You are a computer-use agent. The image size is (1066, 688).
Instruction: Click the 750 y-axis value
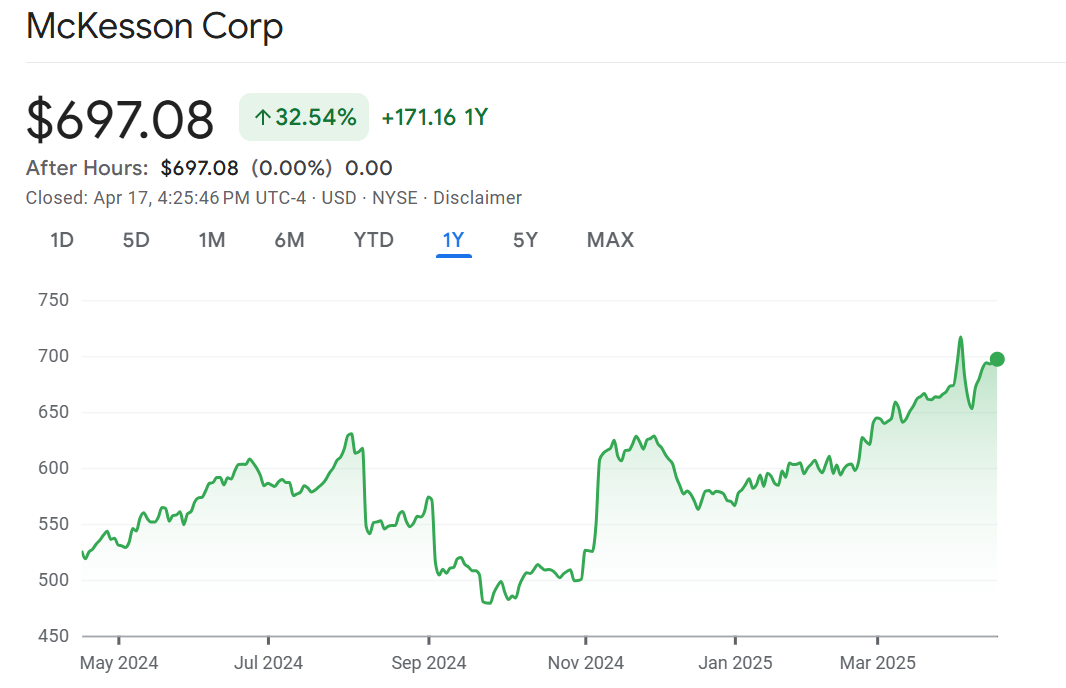[x=52, y=300]
